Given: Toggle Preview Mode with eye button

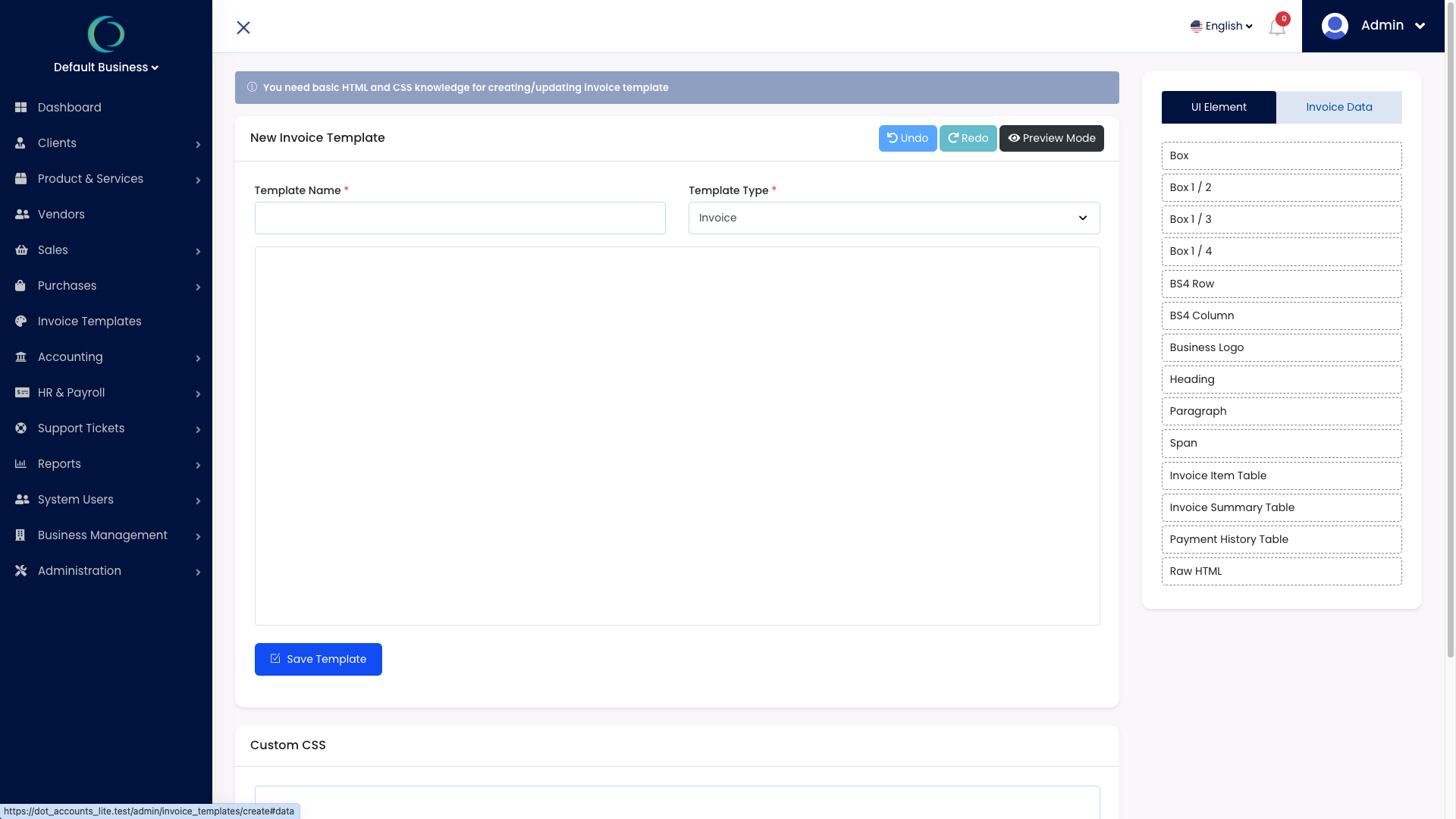Looking at the screenshot, I should pyautogui.click(x=1051, y=138).
